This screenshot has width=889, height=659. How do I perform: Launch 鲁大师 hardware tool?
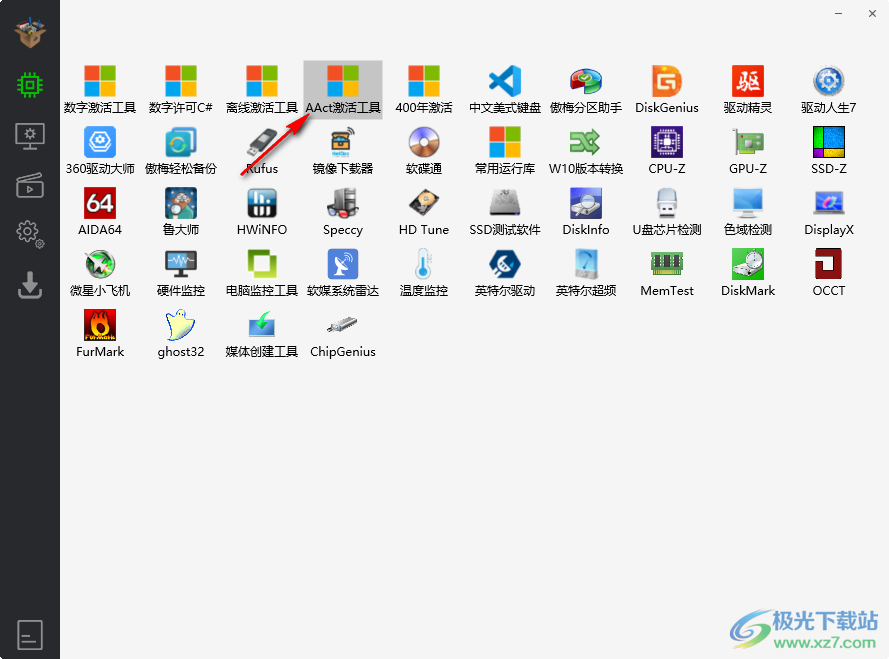click(181, 212)
